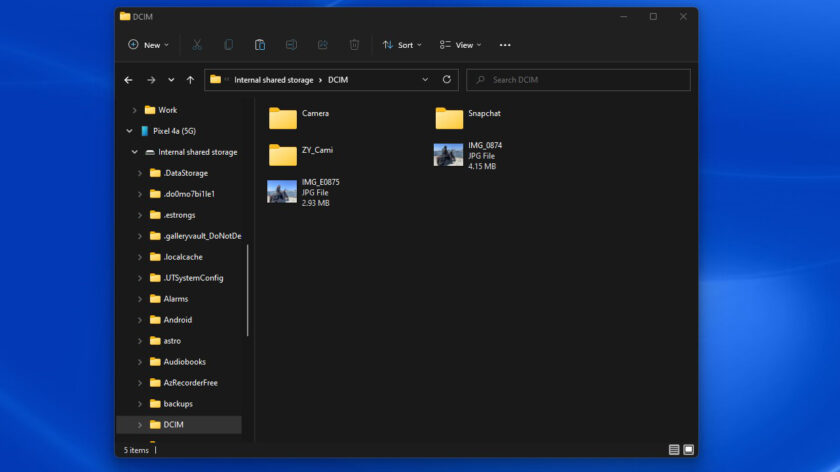
Task: Switch to details view layout icon
Action: tap(674, 450)
